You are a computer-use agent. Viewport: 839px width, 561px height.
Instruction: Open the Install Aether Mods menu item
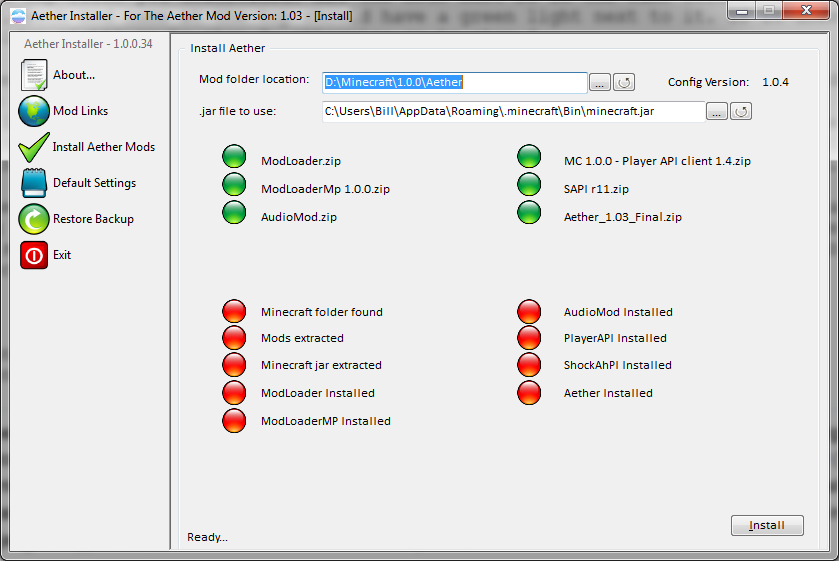point(104,147)
